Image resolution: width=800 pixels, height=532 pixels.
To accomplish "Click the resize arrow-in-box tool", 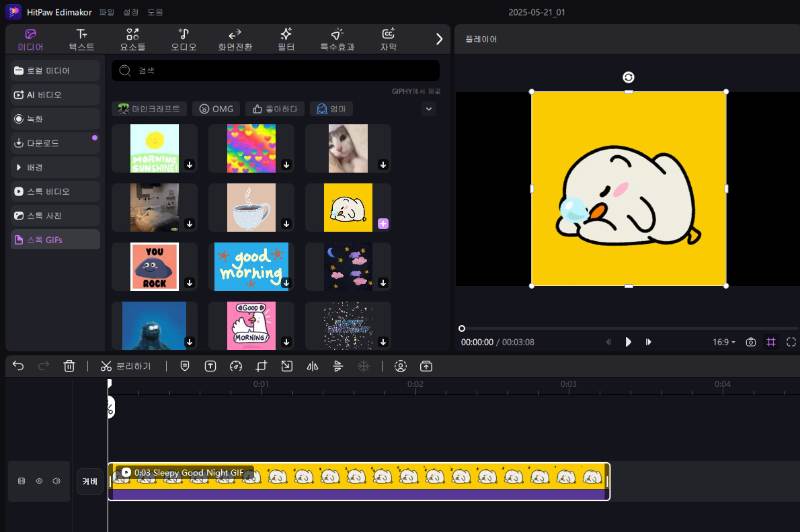I will tap(287, 366).
